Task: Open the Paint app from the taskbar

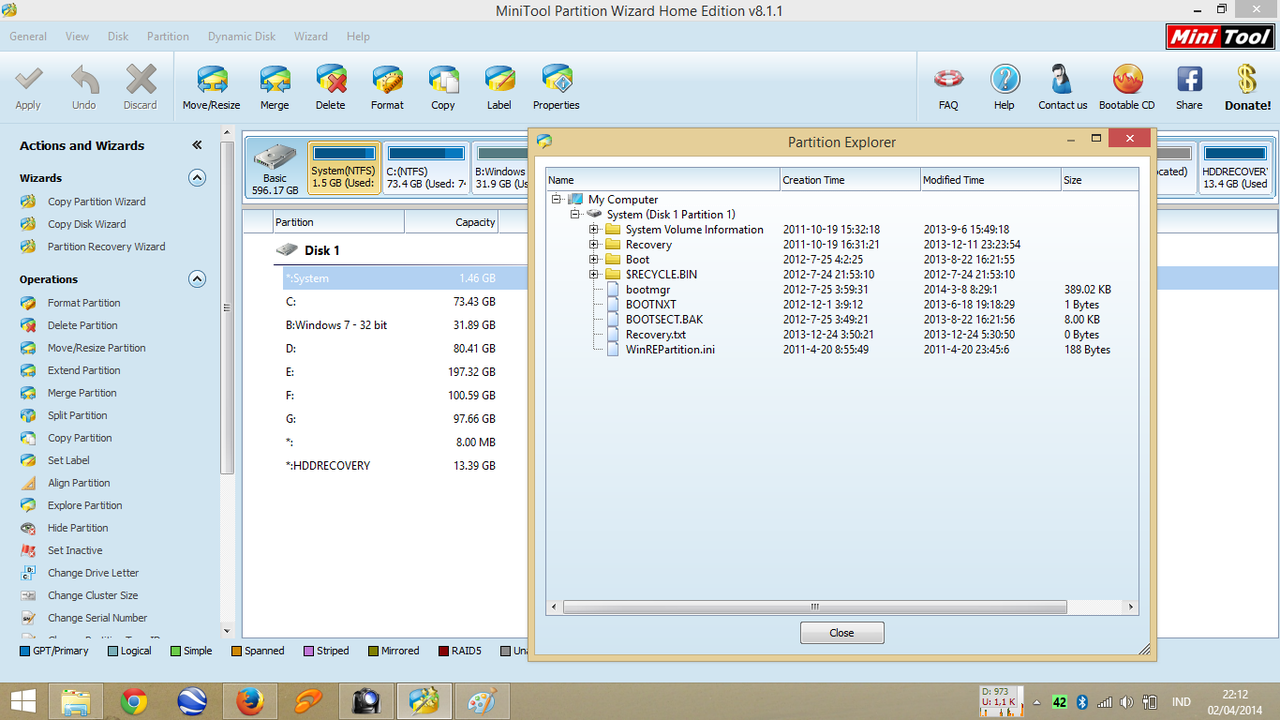Action: click(482, 700)
